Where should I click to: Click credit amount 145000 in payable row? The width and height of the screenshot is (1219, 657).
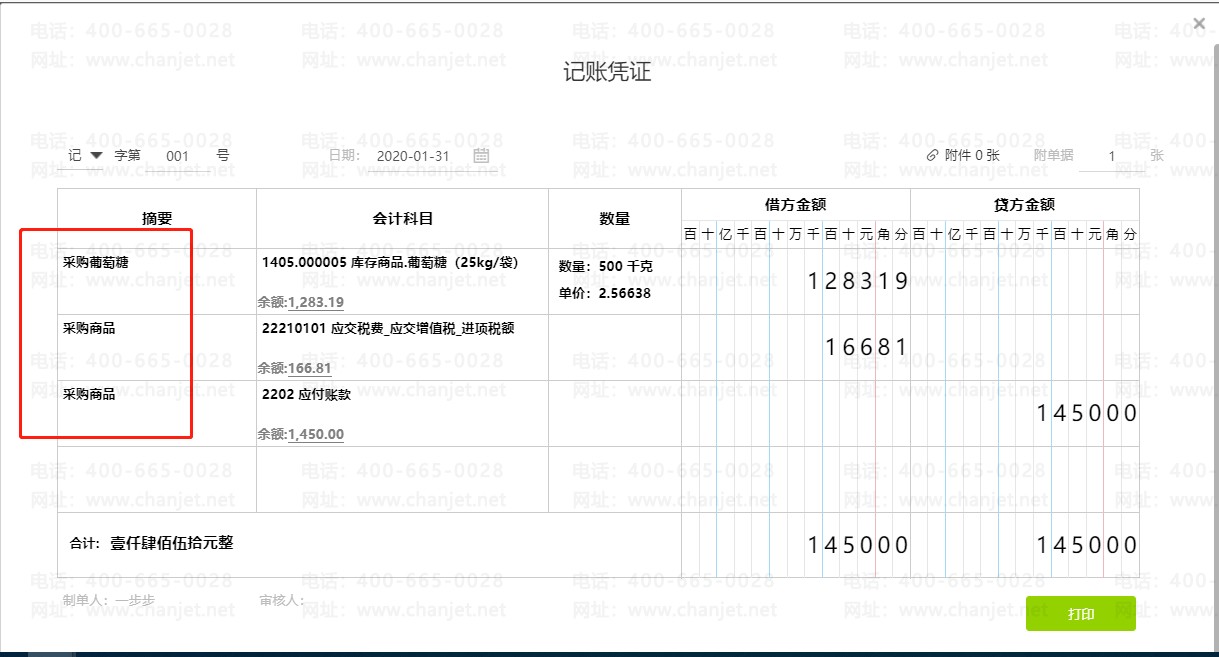point(1087,413)
